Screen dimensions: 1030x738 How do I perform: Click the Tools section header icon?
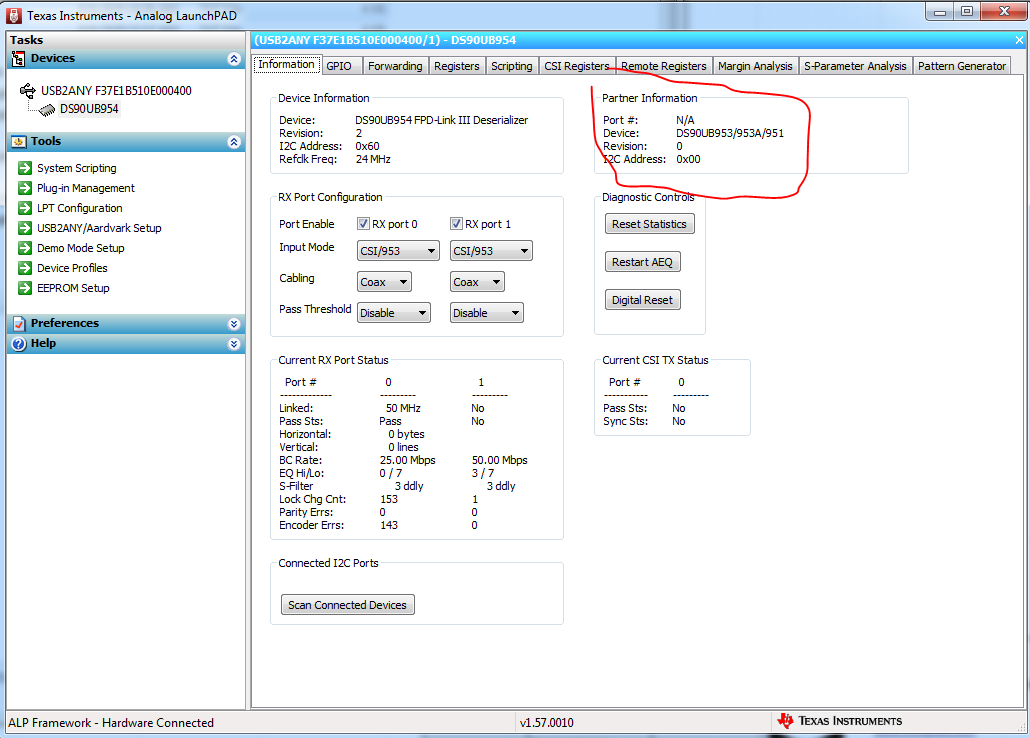(x=18, y=142)
